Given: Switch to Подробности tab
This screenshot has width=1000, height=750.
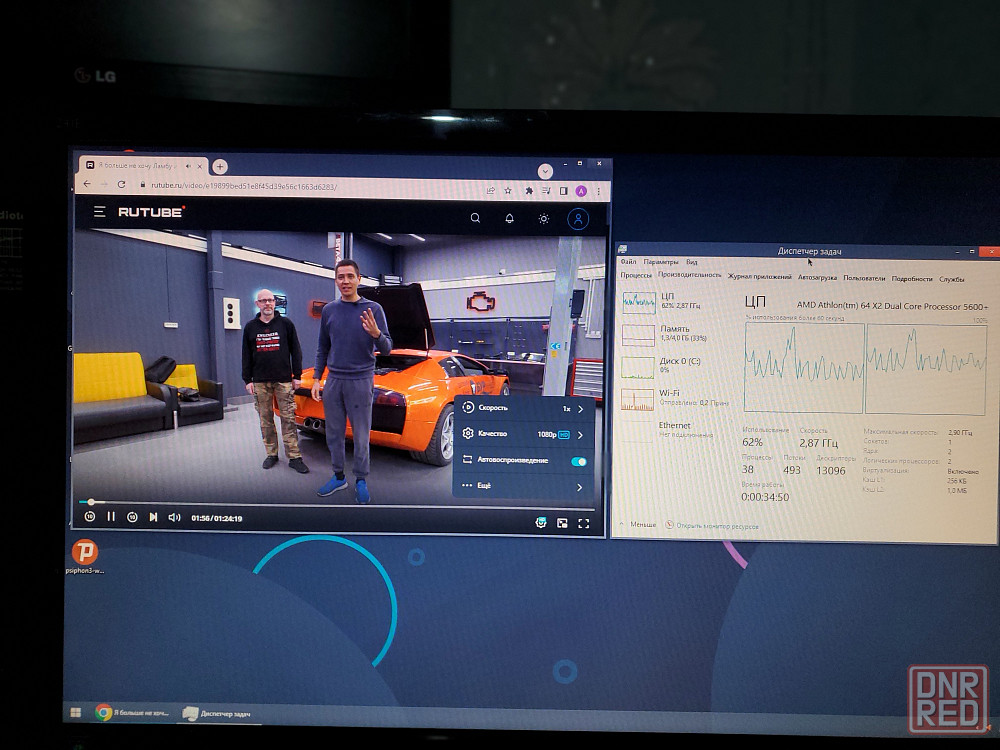Looking at the screenshot, I should [x=912, y=279].
